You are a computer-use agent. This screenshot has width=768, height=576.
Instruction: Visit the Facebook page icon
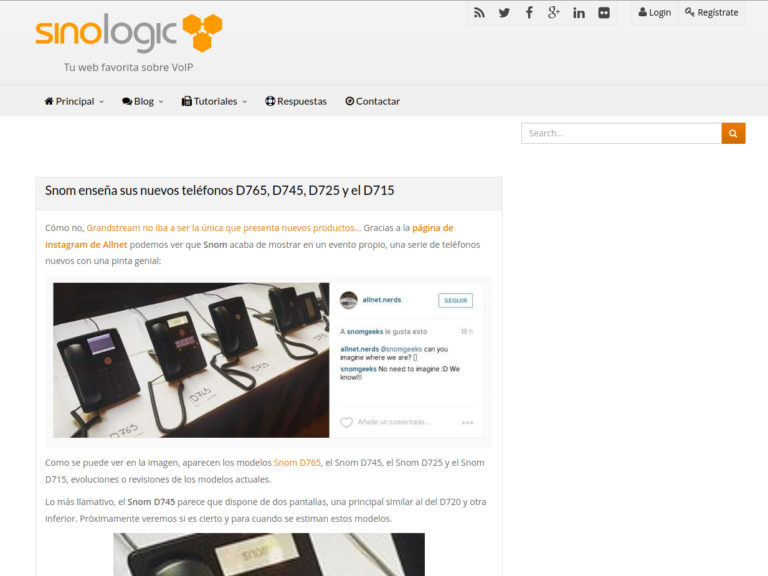(x=529, y=13)
